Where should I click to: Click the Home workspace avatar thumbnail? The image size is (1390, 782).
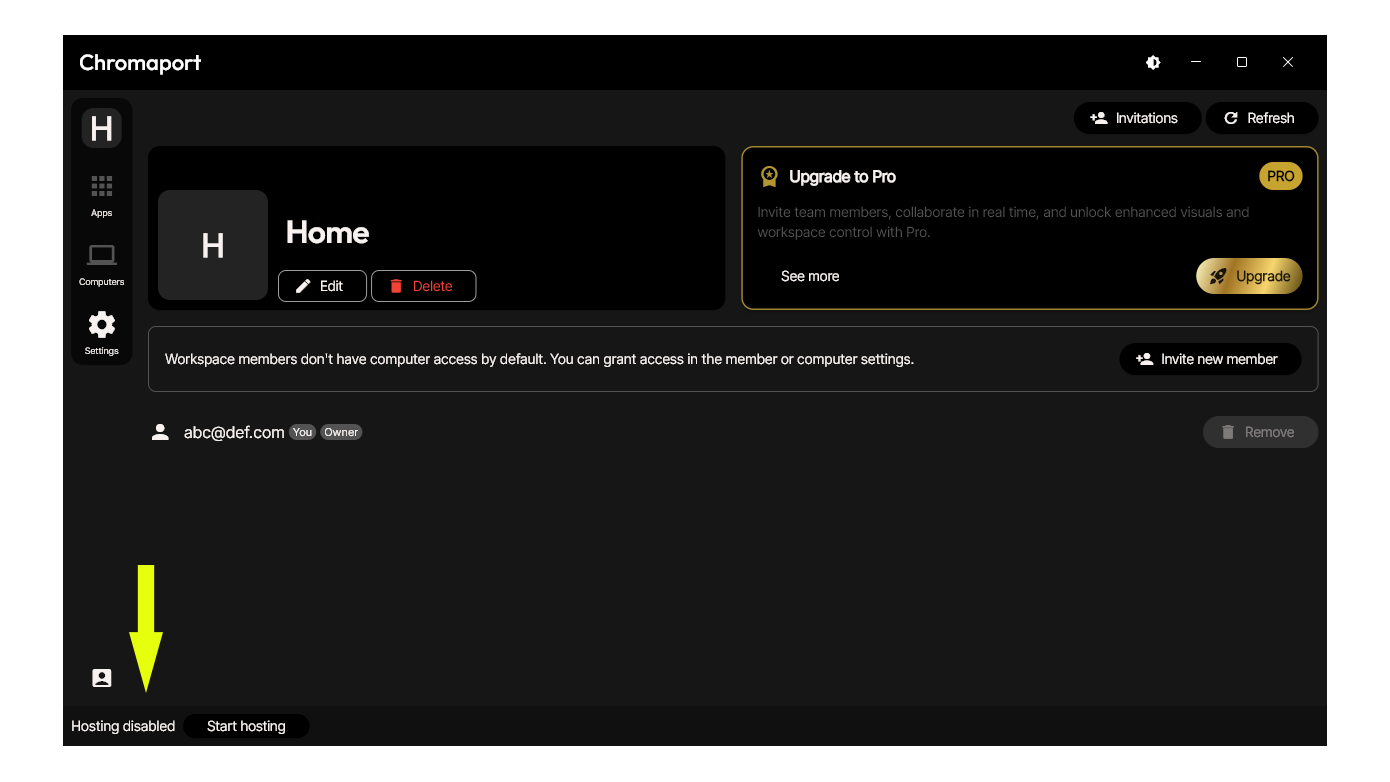(x=213, y=245)
